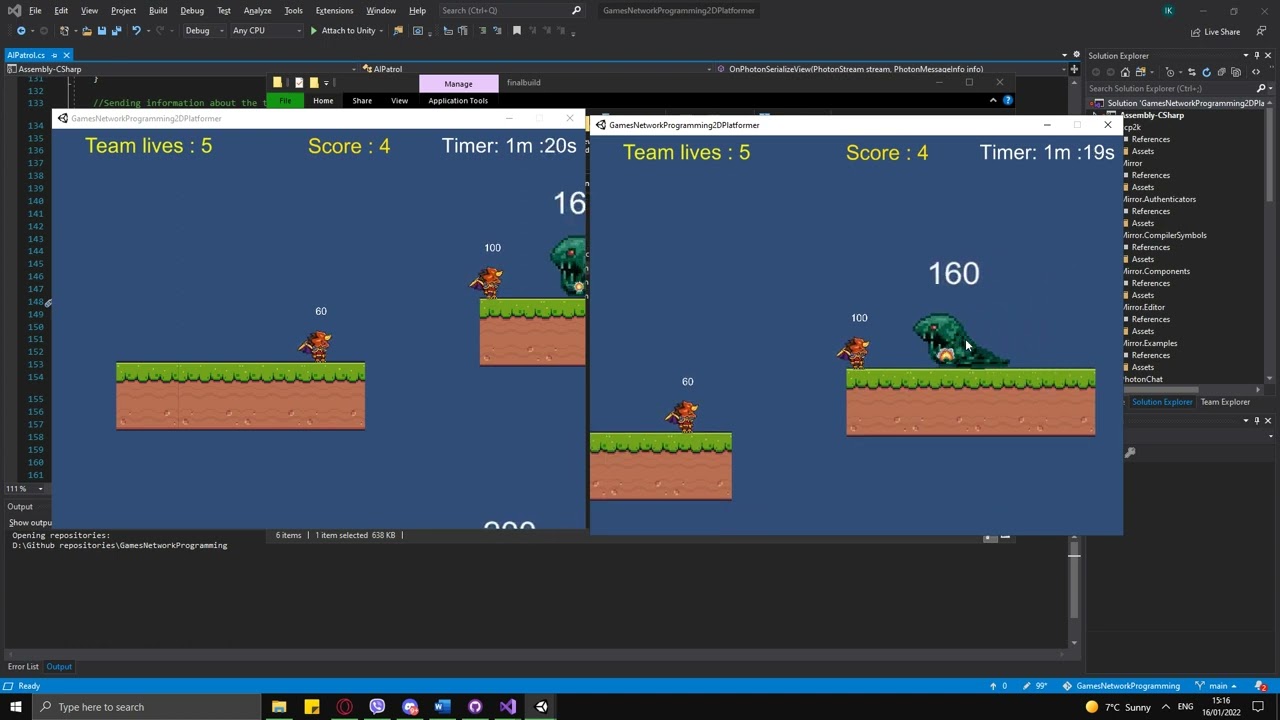The height and width of the screenshot is (720, 1280).
Task: Open Opera browser from the taskbar
Action: (x=345, y=707)
